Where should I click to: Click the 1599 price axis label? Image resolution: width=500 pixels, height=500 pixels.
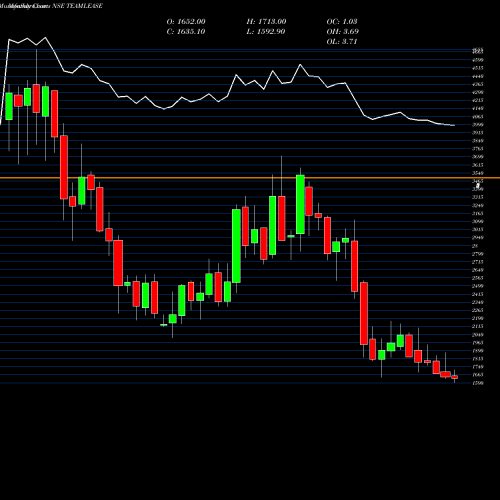(x=478, y=383)
